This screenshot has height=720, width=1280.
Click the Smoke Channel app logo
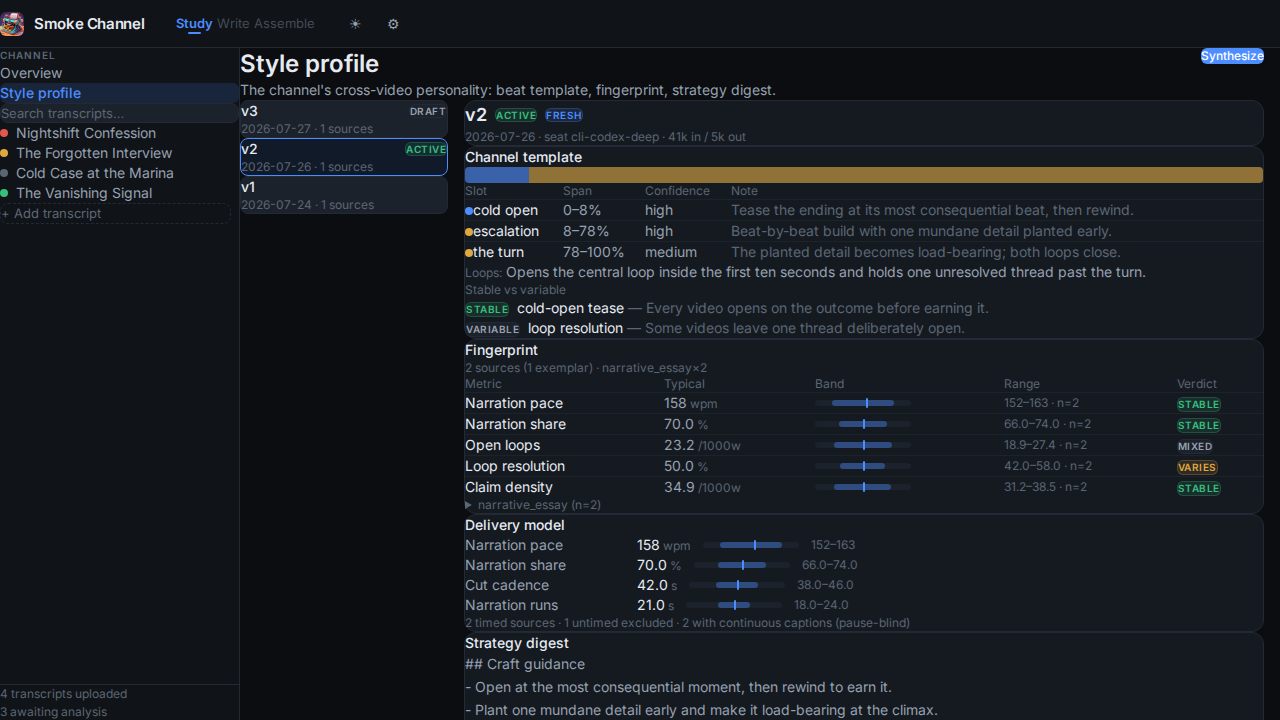pyautogui.click(x=12, y=23)
